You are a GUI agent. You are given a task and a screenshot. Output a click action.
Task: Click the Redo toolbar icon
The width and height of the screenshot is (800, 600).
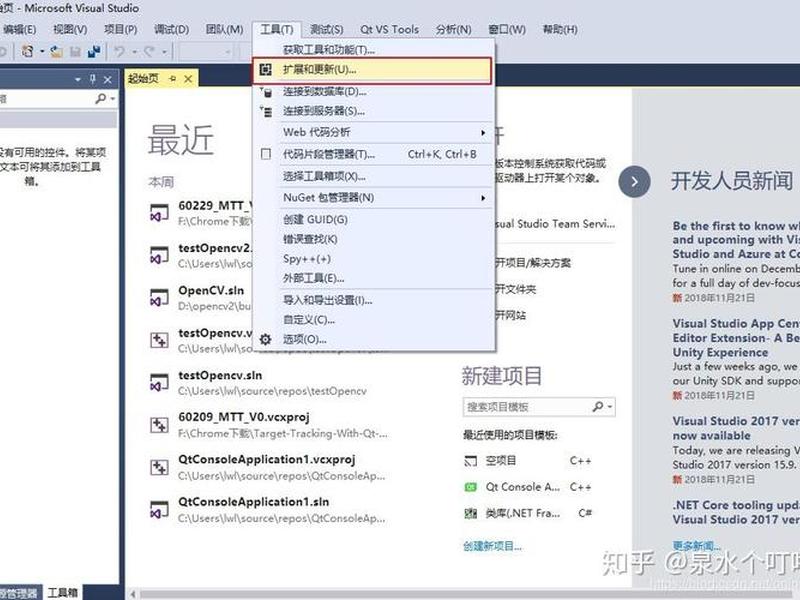tap(149, 52)
